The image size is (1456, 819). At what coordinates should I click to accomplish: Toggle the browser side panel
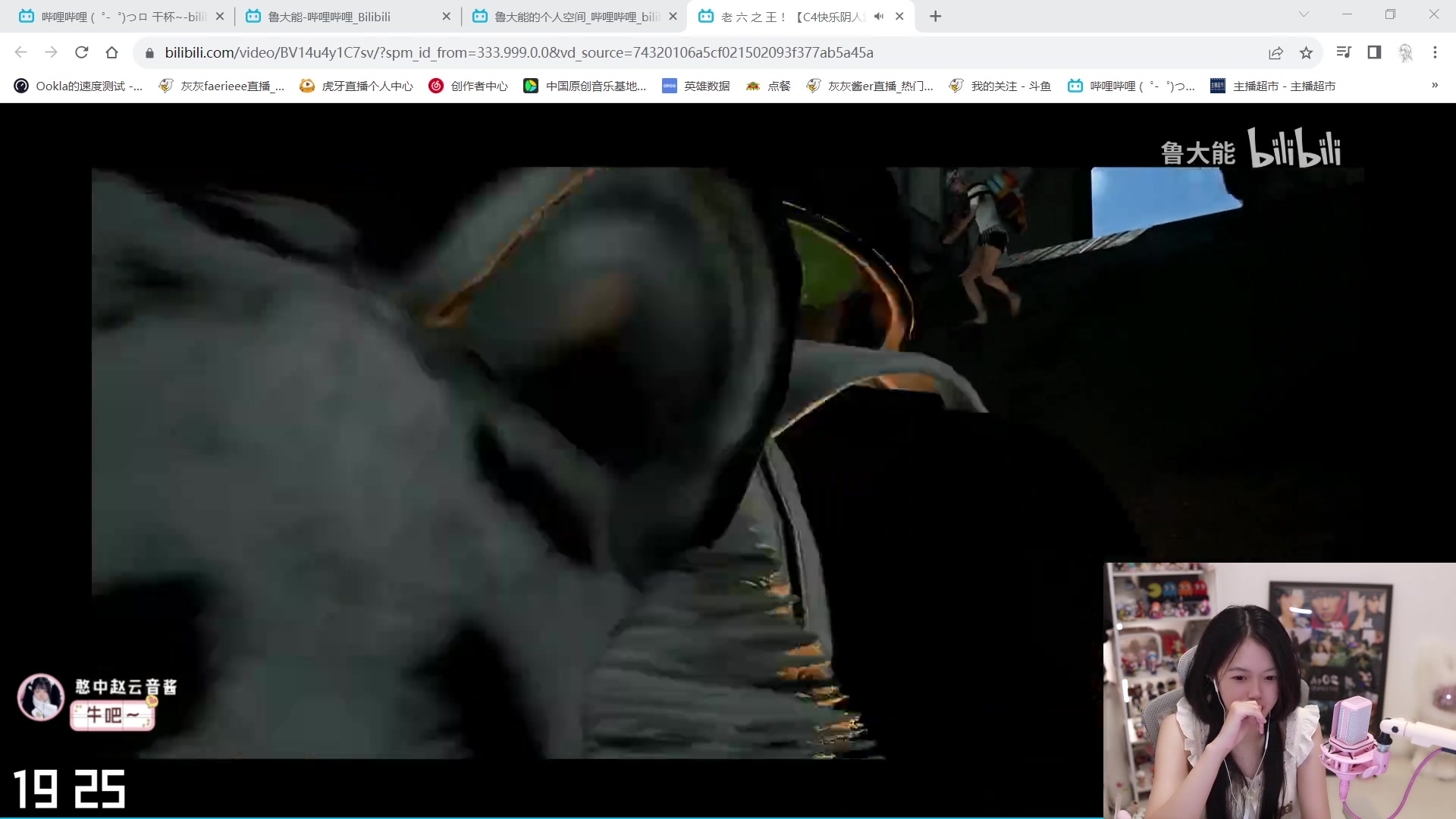pos(1374,52)
